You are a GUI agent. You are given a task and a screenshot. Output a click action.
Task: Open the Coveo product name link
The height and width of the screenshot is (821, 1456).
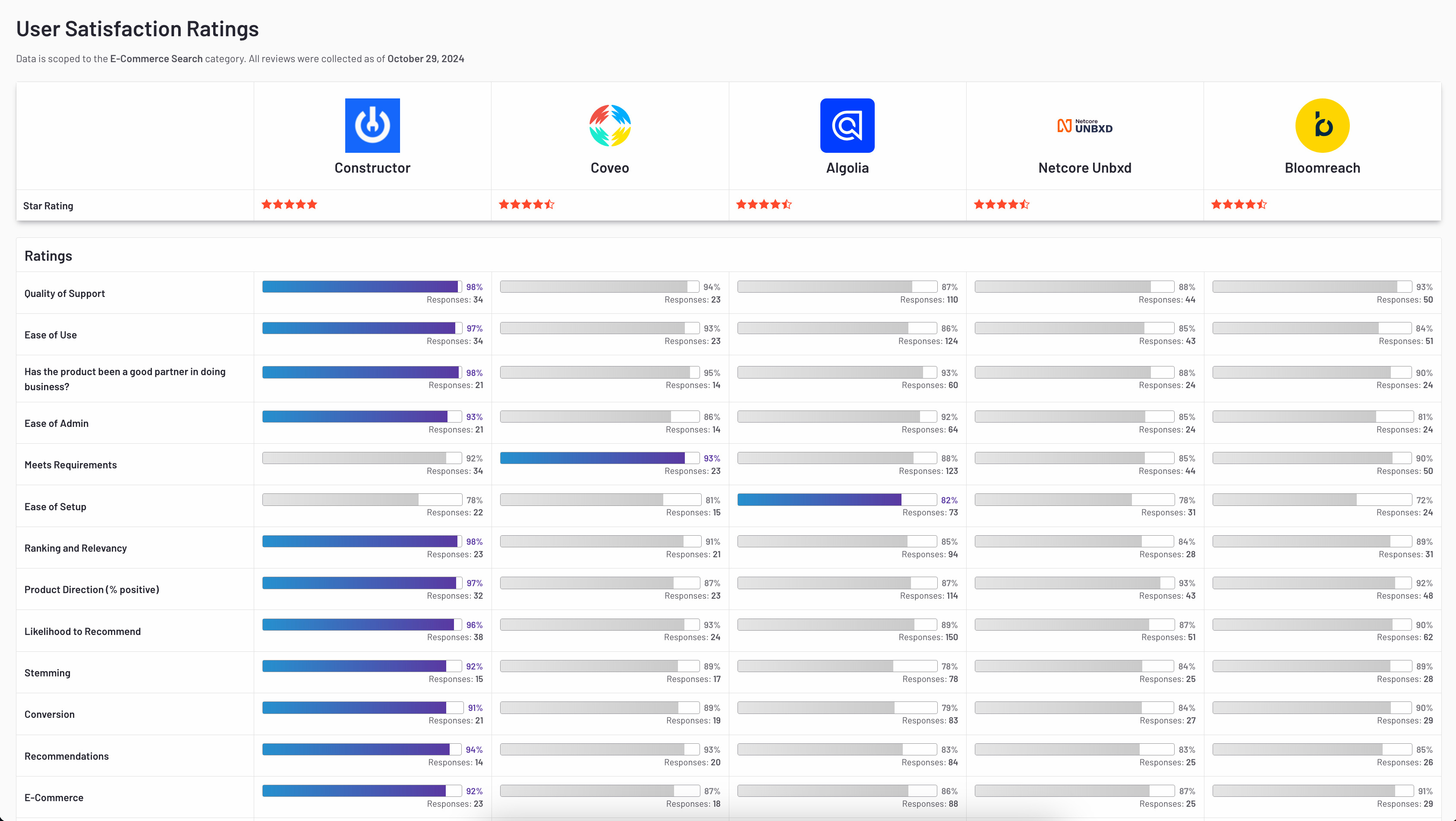pyautogui.click(x=610, y=168)
